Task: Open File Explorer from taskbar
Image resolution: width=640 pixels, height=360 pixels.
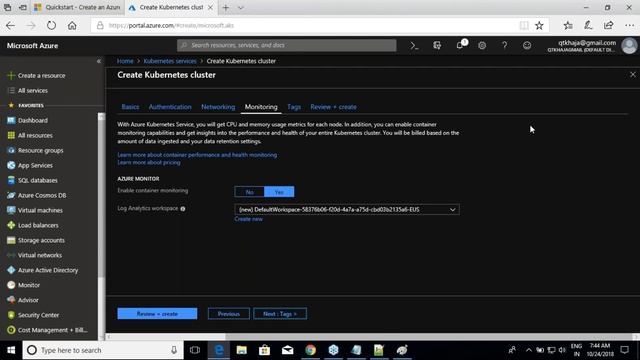Action: click(242, 350)
